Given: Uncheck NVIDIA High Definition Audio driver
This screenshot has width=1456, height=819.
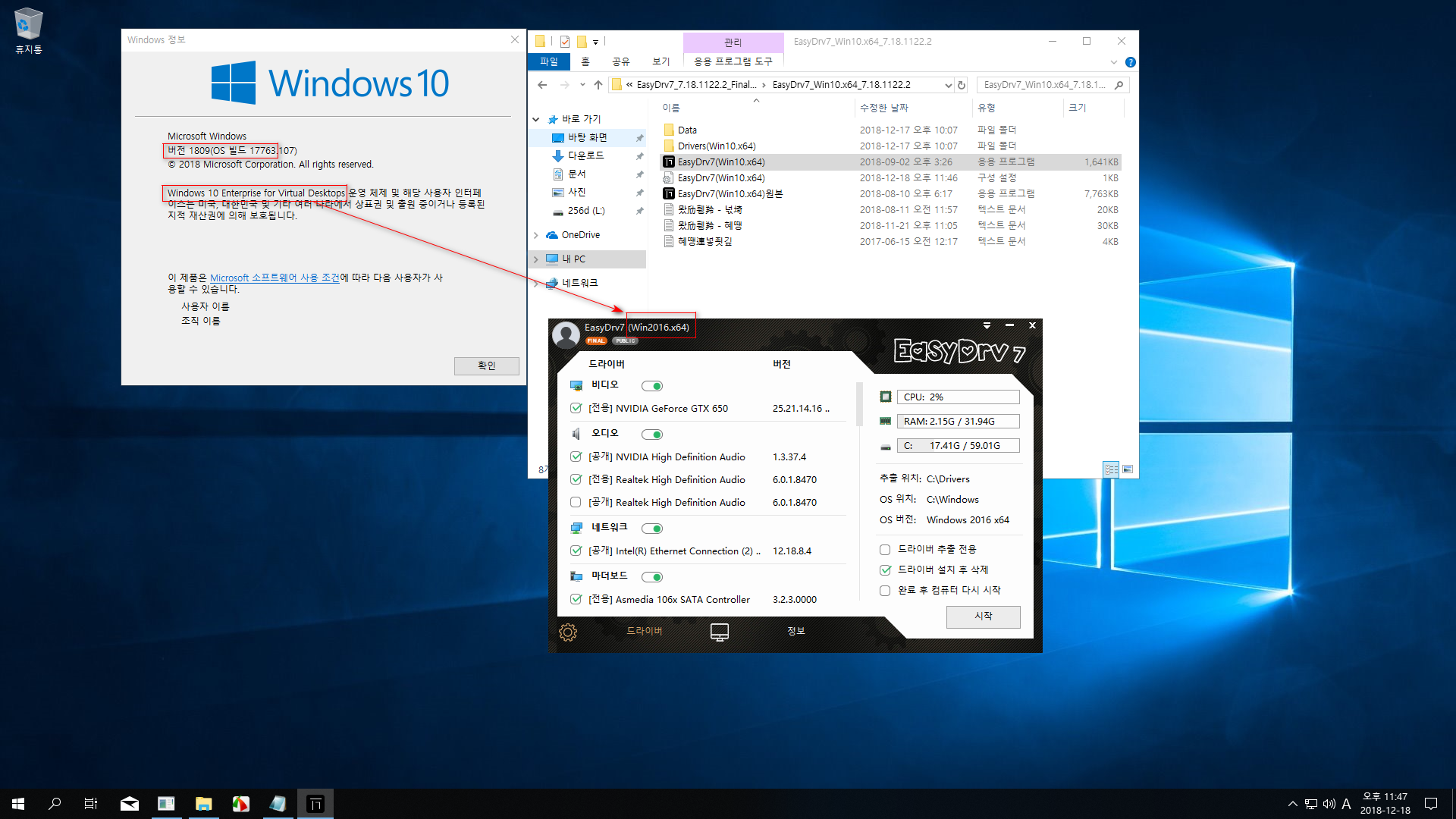Looking at the screenshot, I should coord(576,457).
